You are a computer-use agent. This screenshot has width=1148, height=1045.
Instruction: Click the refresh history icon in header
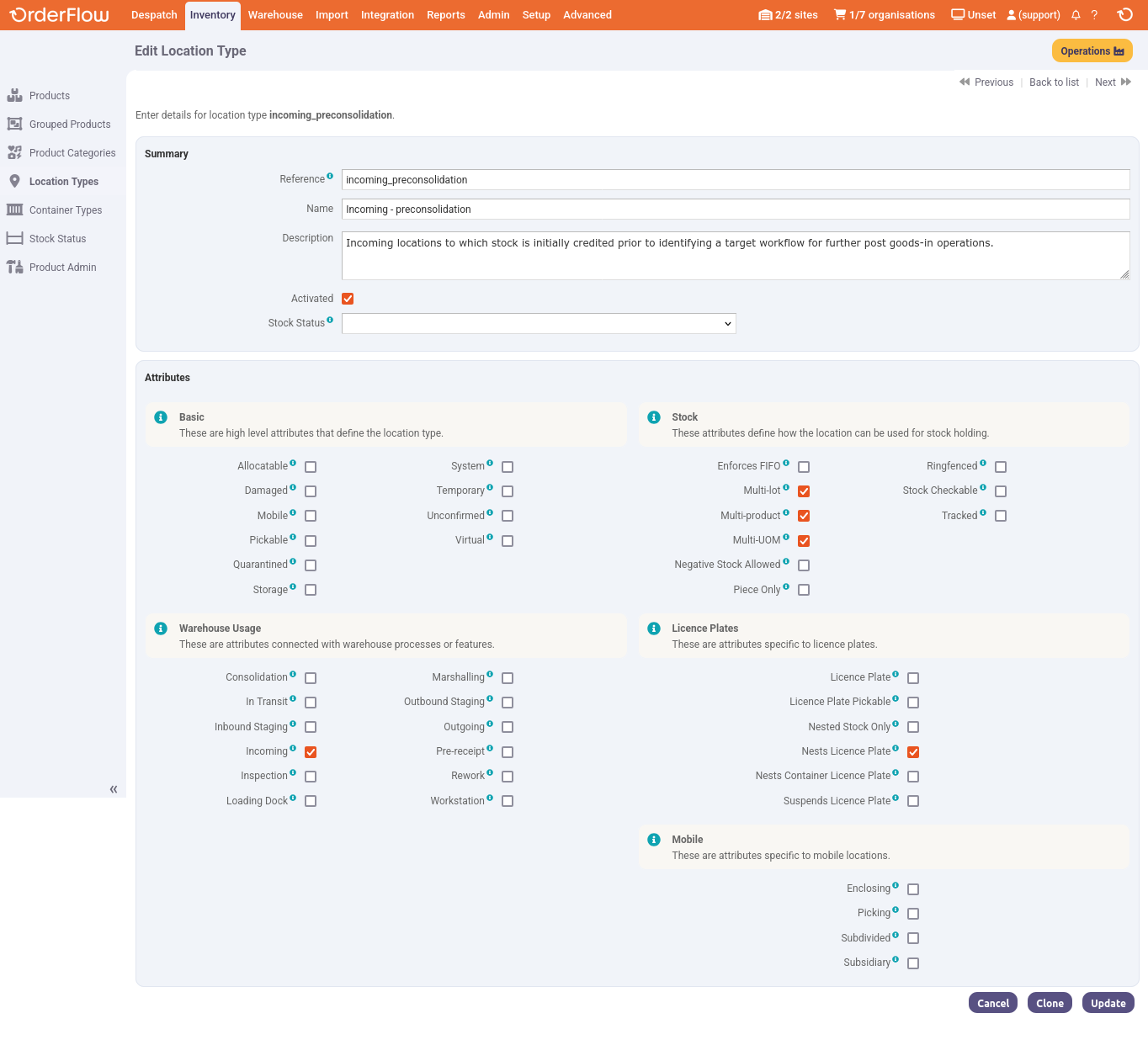(1124, 15)
